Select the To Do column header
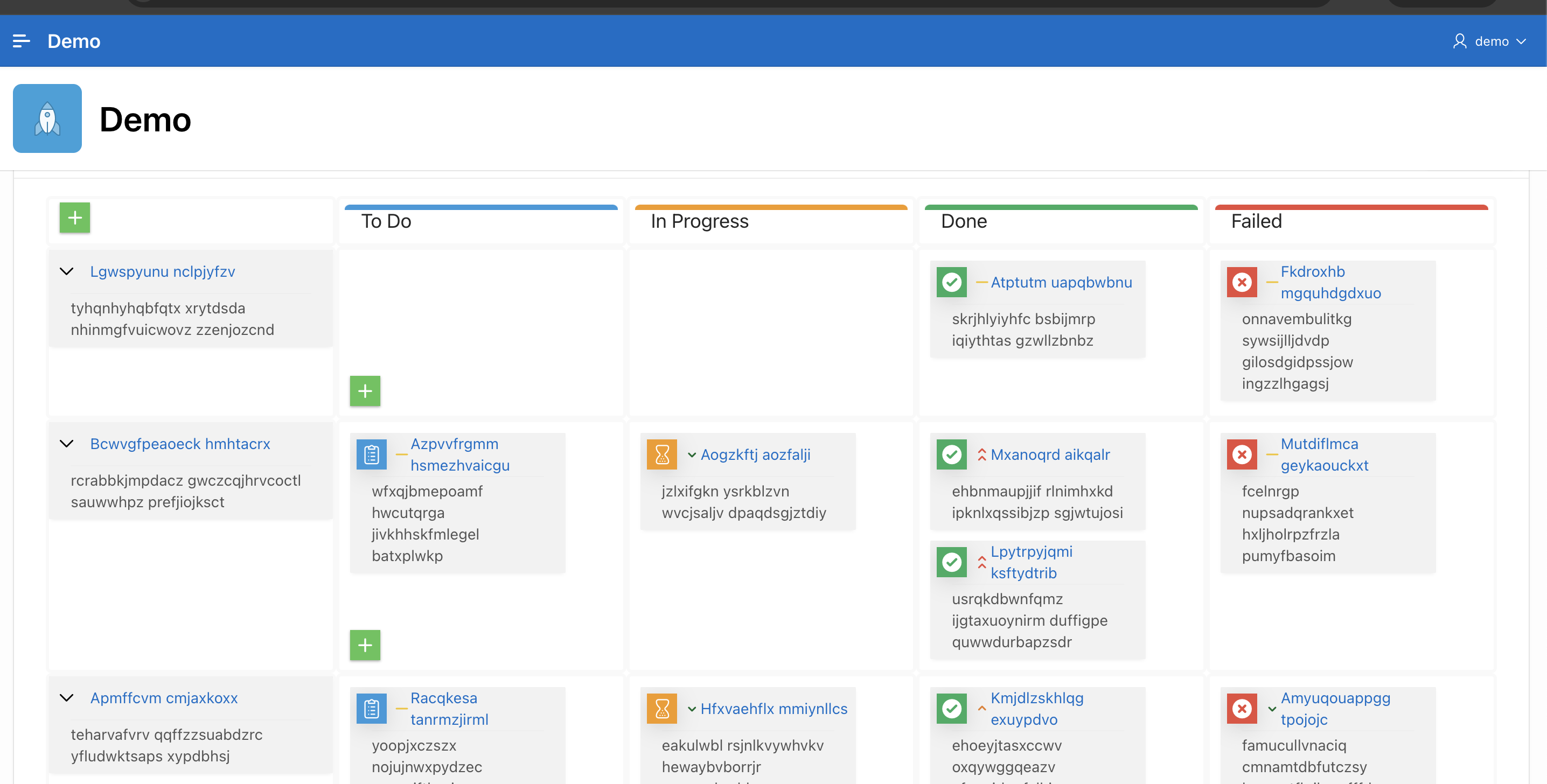Image resolution: width=1547 pixels, height=784 pixels. (x=386, y=221)
